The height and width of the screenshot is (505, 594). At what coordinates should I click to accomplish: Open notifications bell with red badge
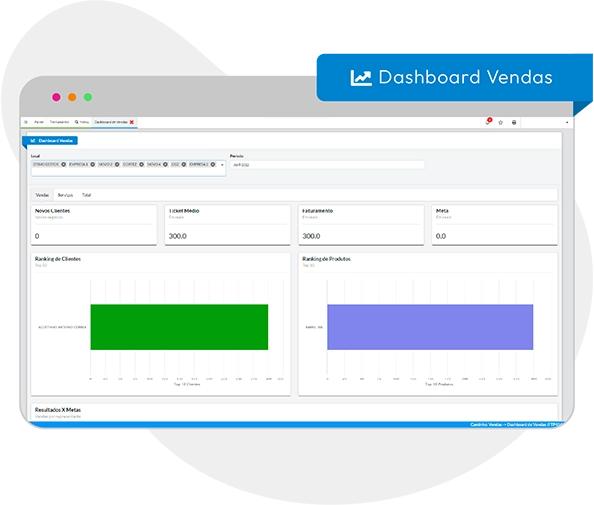pos(488,122)
